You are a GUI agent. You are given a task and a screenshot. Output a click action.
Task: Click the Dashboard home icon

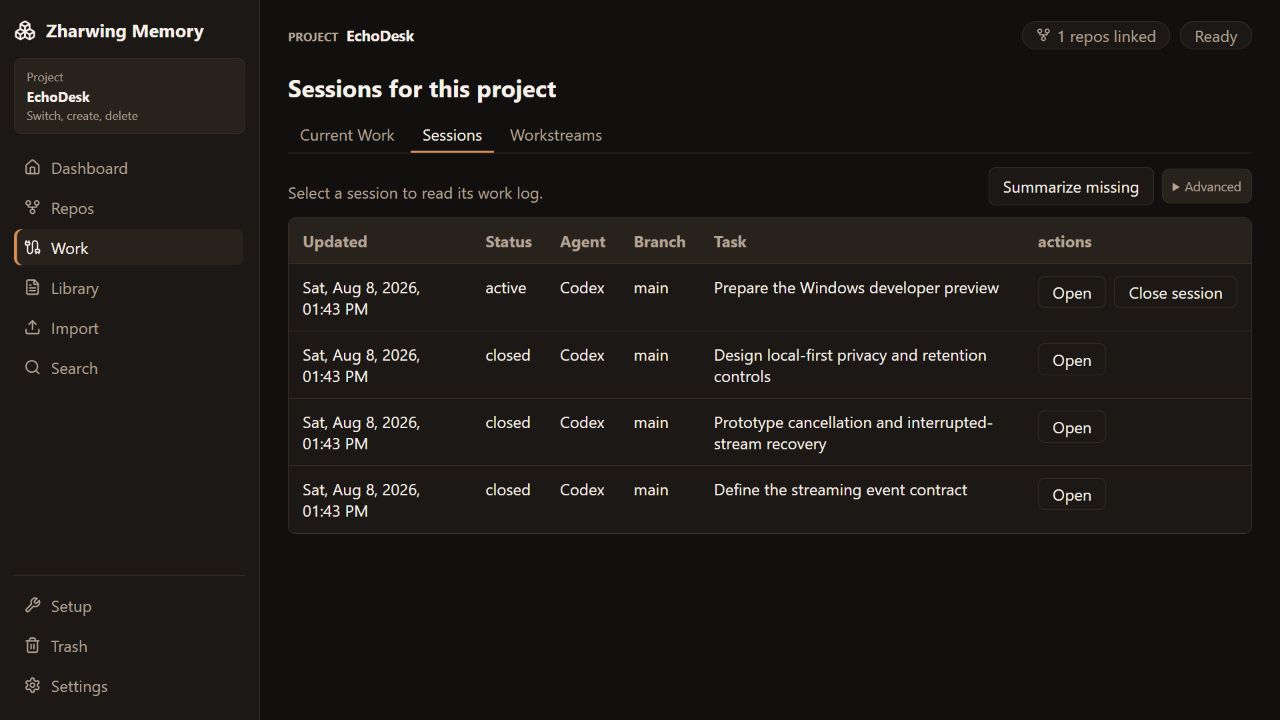coord(33,168)
